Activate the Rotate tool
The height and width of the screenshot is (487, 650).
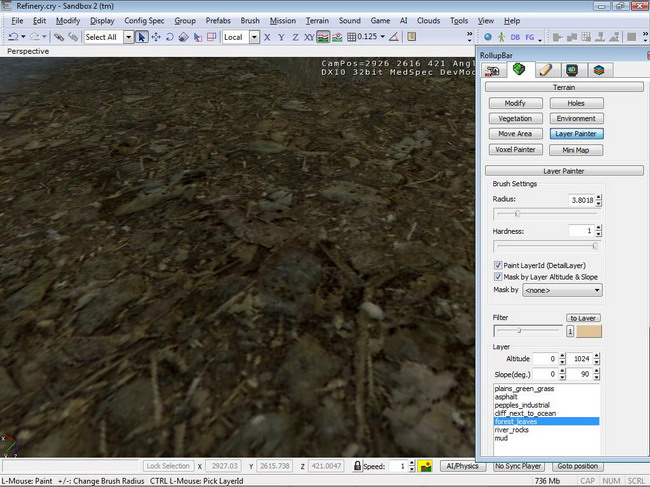click(x=170, y=37)
